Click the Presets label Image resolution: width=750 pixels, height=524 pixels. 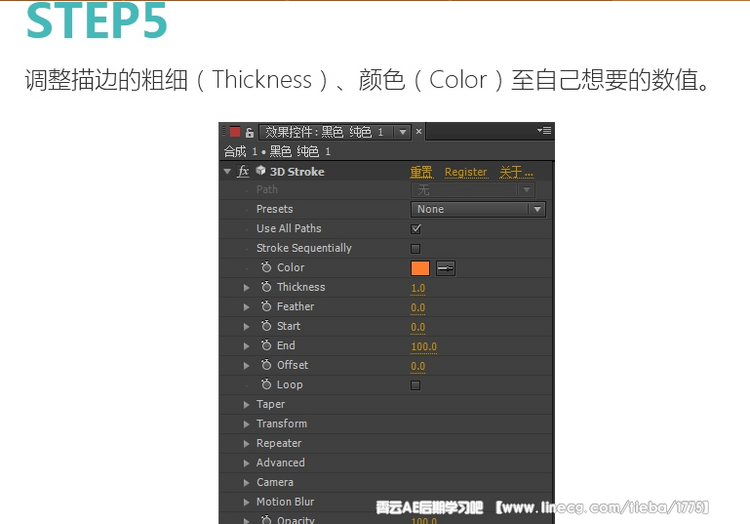click(275, 209)
